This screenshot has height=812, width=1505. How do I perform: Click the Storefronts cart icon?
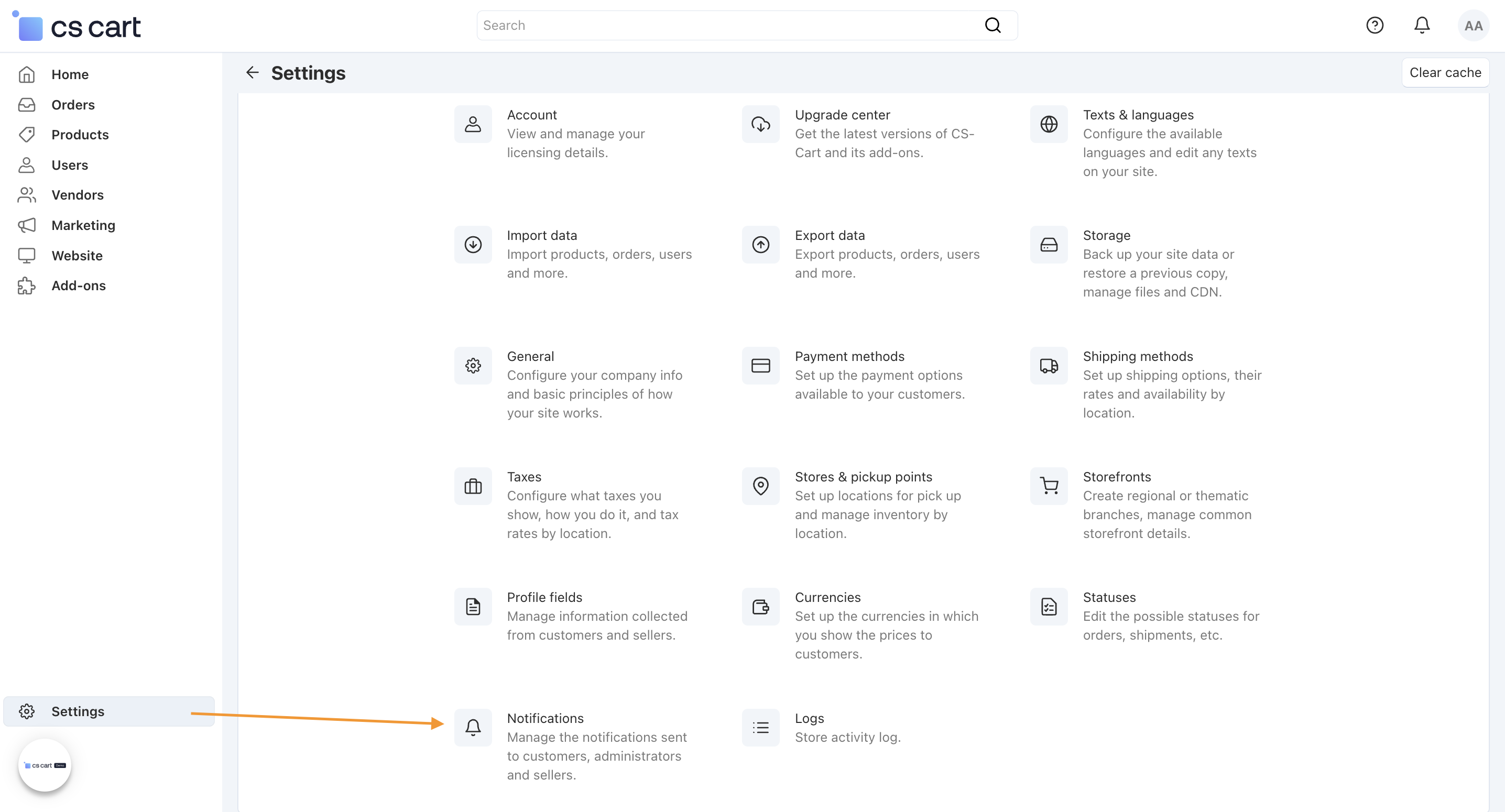(1049, 486)
